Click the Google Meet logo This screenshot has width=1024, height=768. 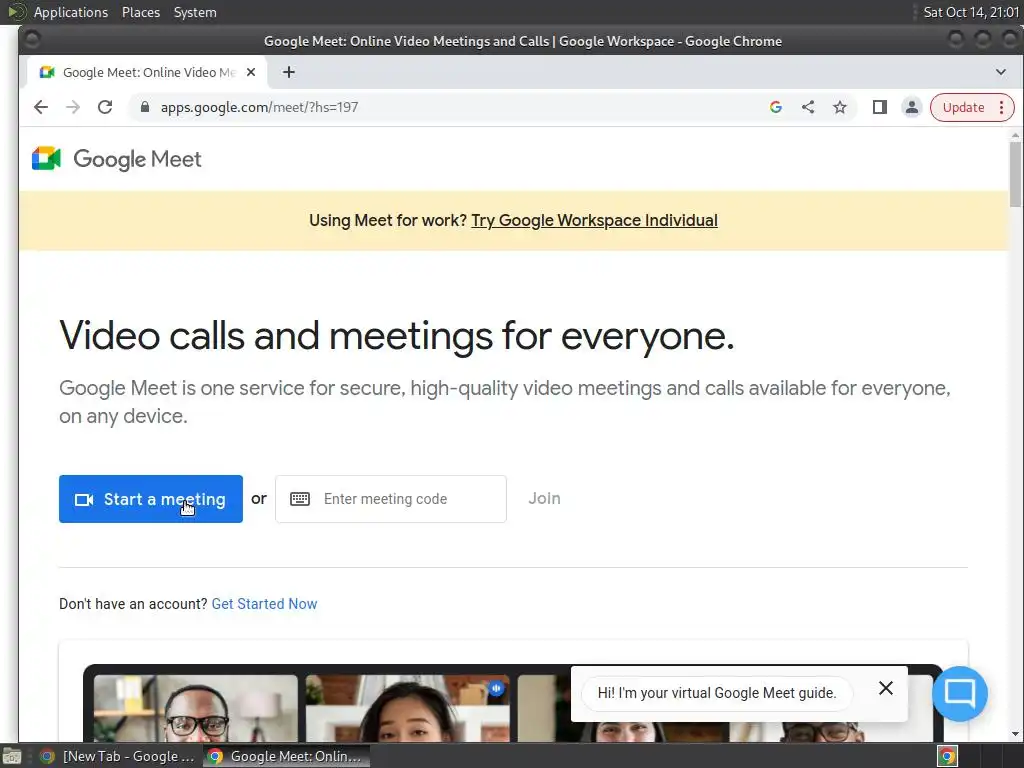click(x=117, y=159)
